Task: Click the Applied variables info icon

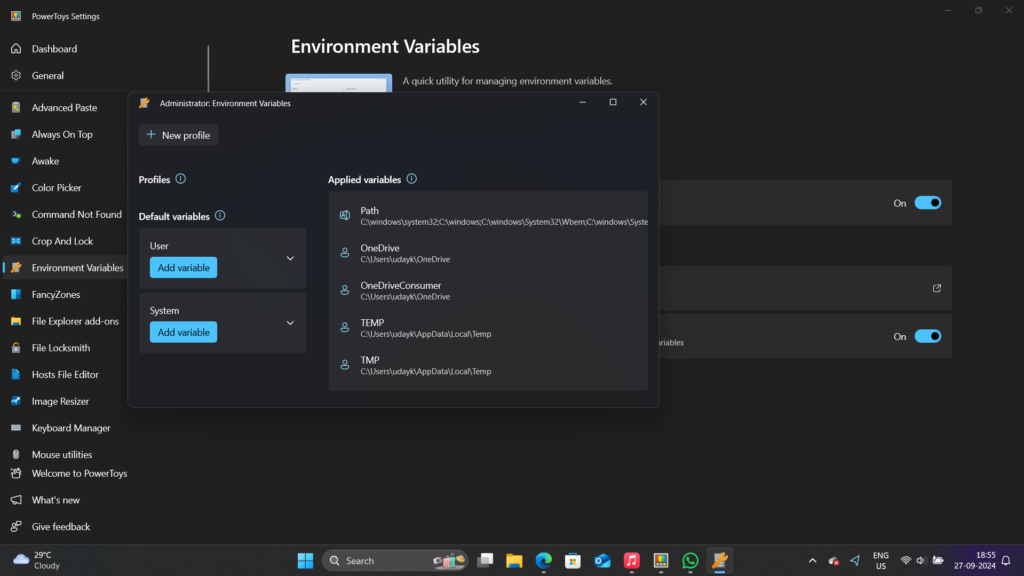Action: coord(411,179)
